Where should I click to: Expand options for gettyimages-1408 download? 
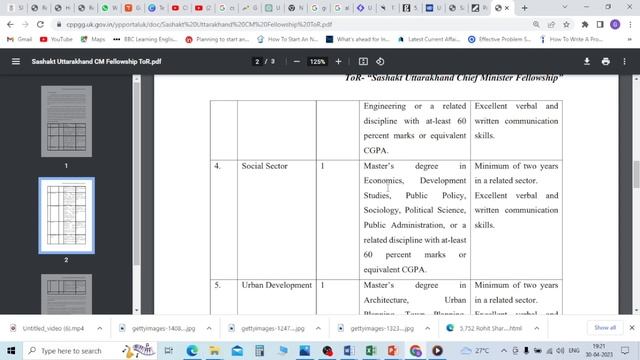coord(209,328)
